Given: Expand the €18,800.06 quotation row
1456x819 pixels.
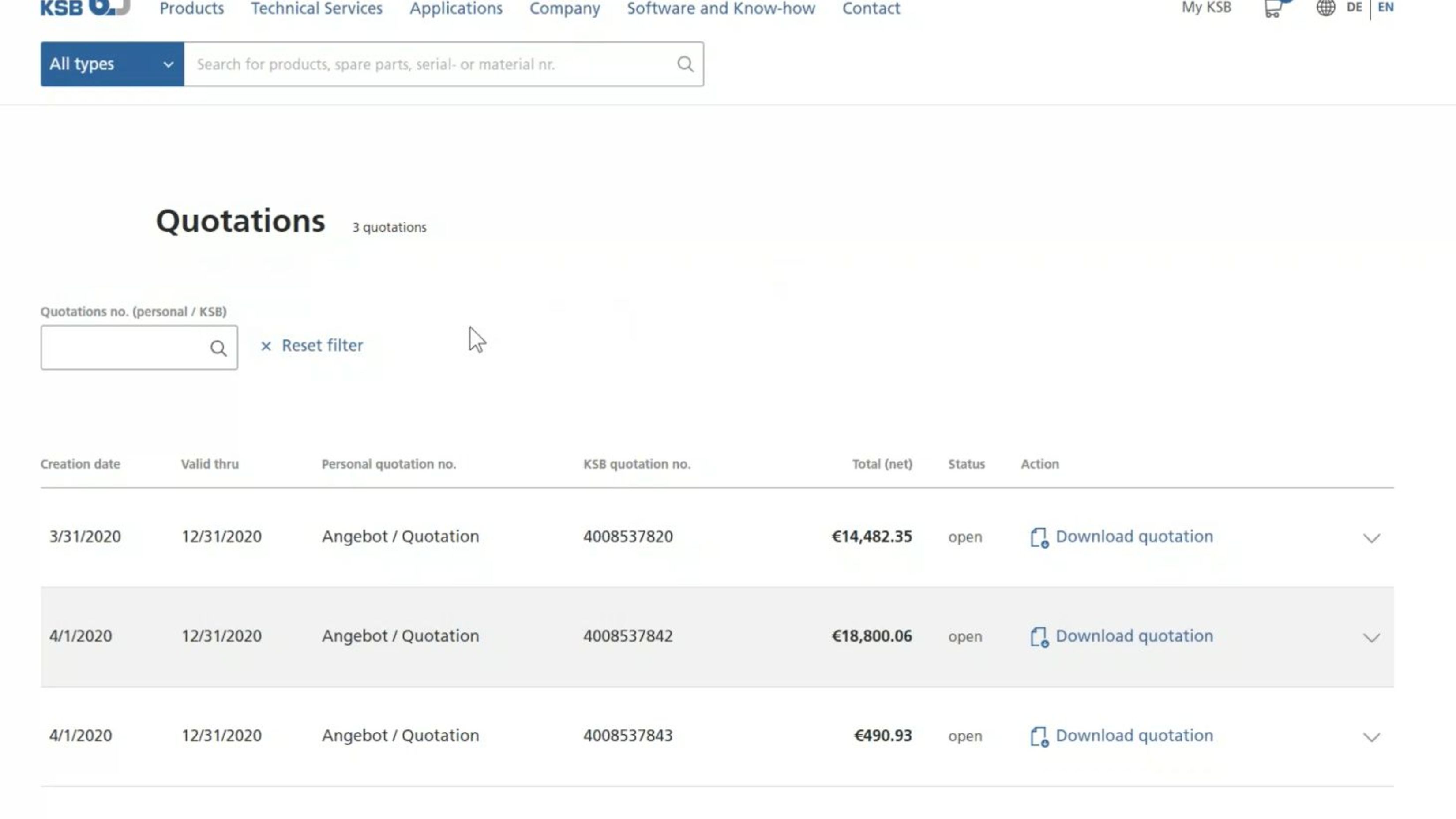Looking at the screenshot, I should pos(1371,638).
